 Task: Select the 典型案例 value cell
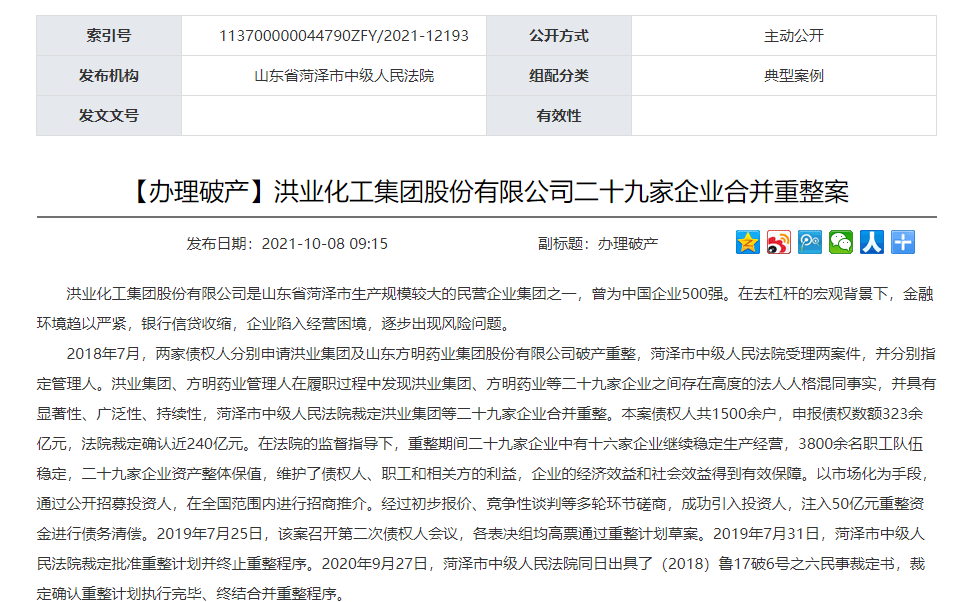[784, 76]
